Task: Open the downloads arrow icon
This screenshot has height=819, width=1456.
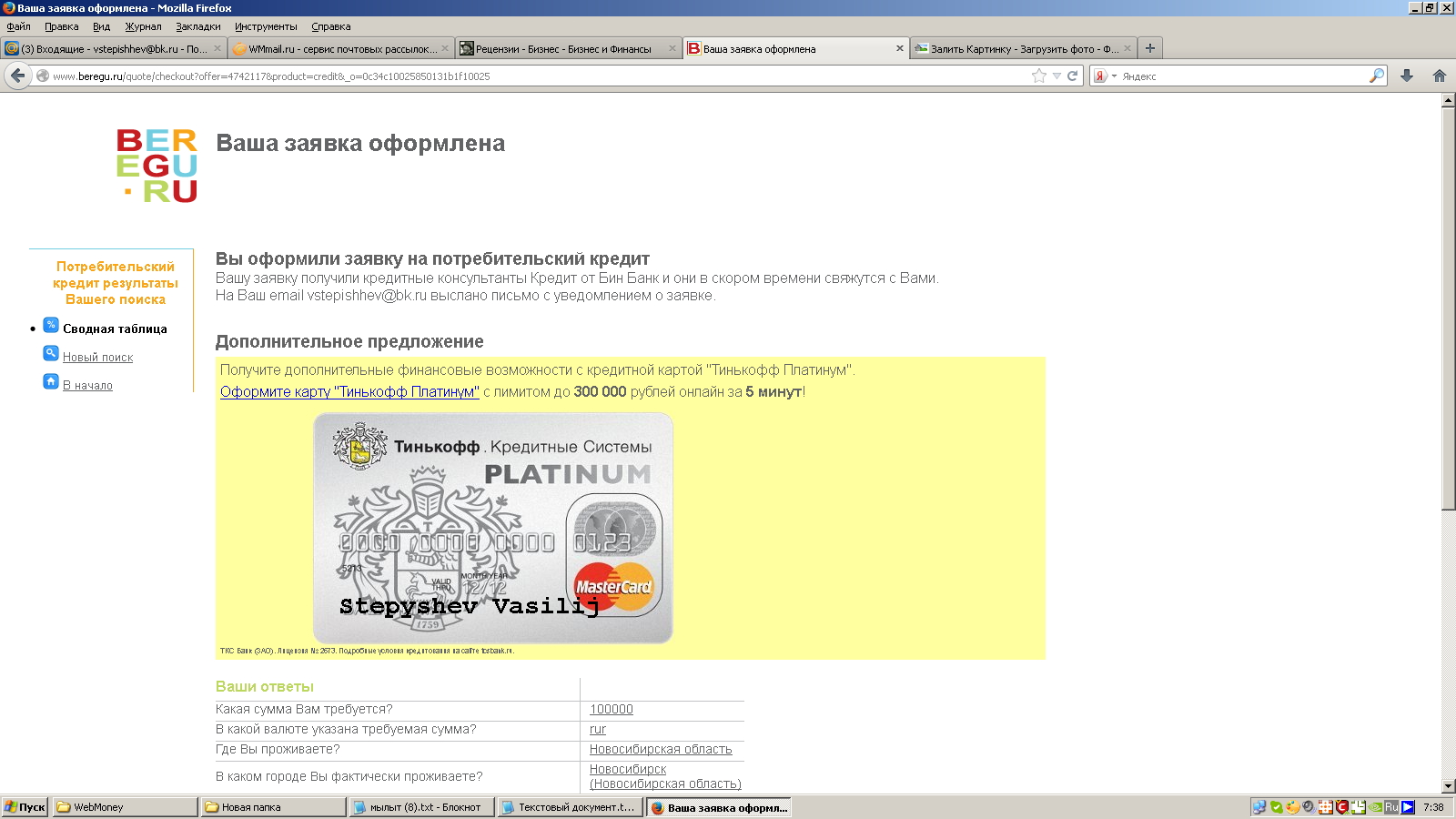Action: (1407, 76)
